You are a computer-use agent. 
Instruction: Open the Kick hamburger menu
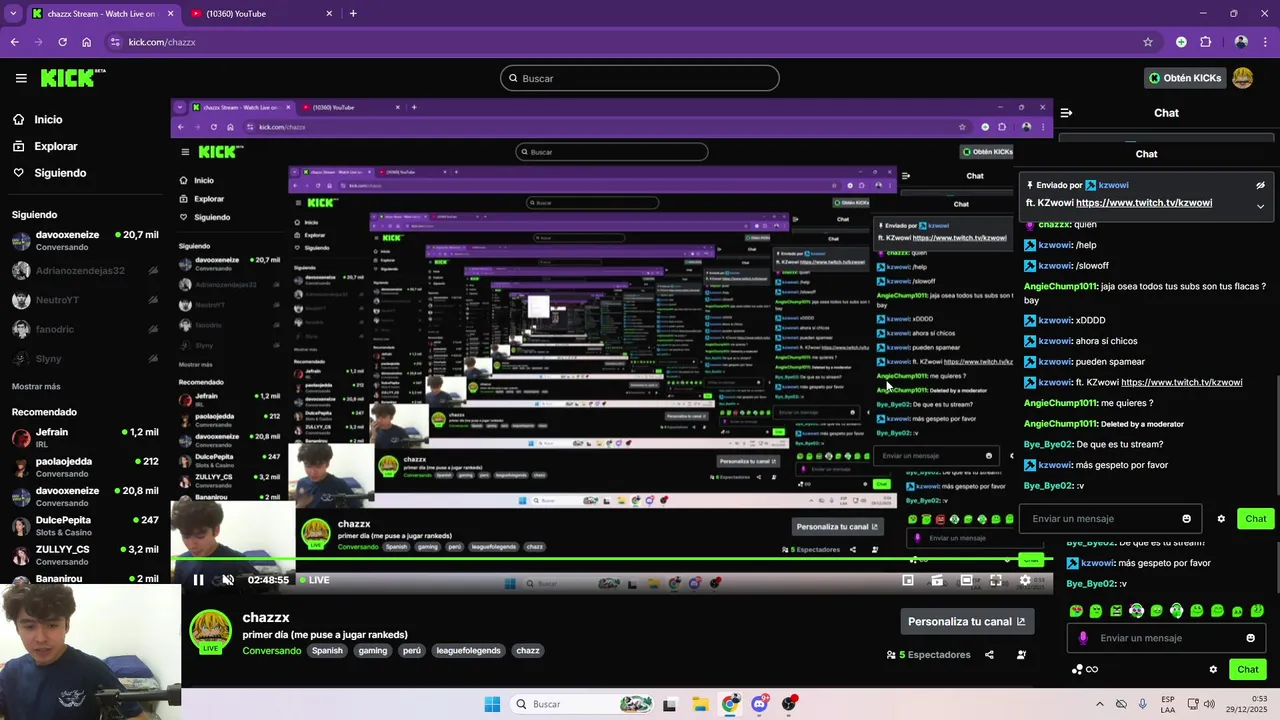pos(21,78)
